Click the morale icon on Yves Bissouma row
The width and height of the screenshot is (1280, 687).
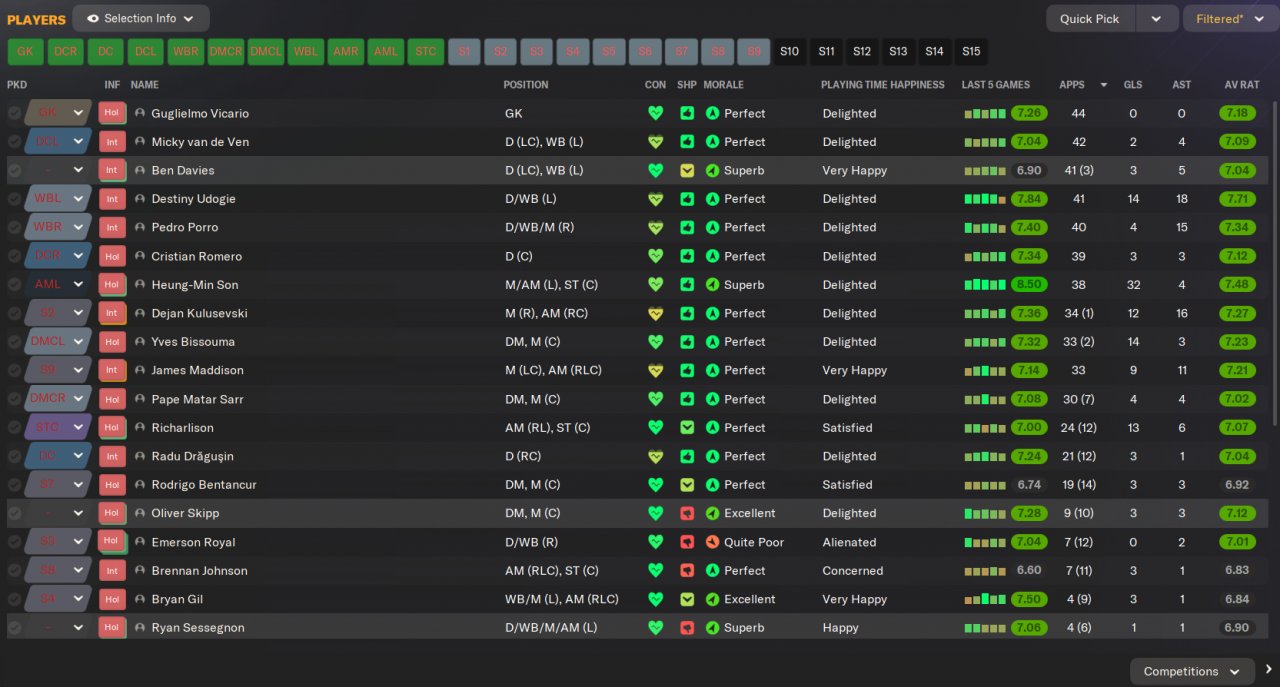(713, 342)
